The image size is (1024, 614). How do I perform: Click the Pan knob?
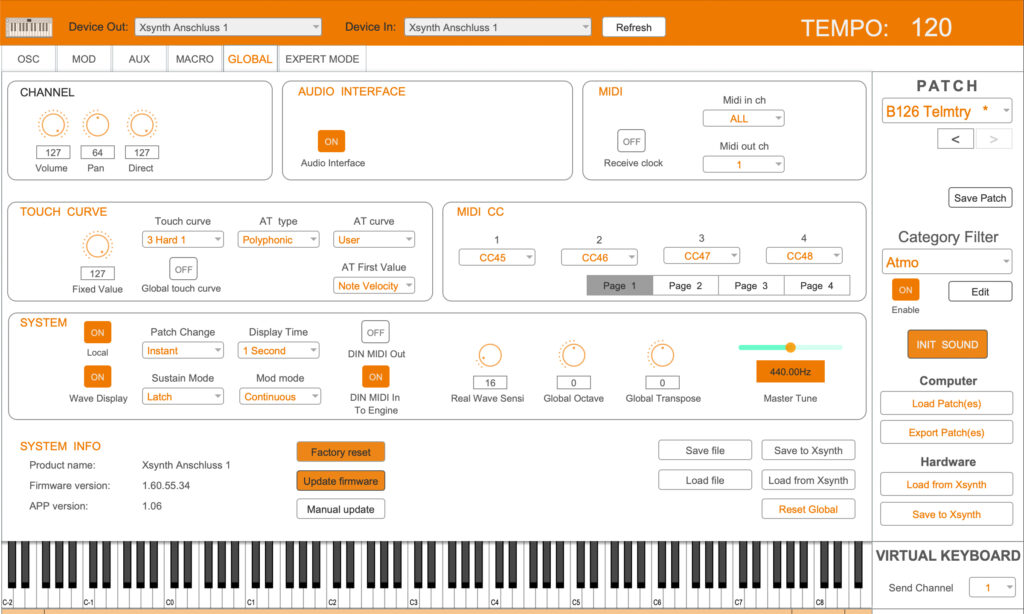[x=96, y=125]
